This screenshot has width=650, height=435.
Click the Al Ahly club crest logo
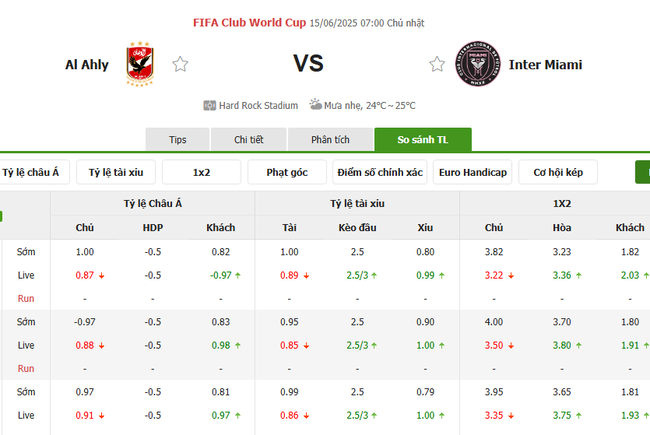139,64
